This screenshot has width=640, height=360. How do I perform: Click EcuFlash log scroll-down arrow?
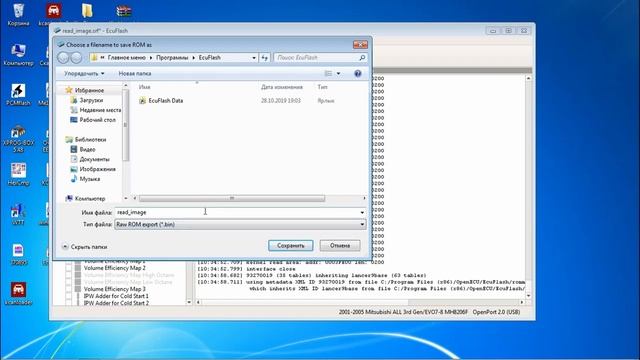529,296
